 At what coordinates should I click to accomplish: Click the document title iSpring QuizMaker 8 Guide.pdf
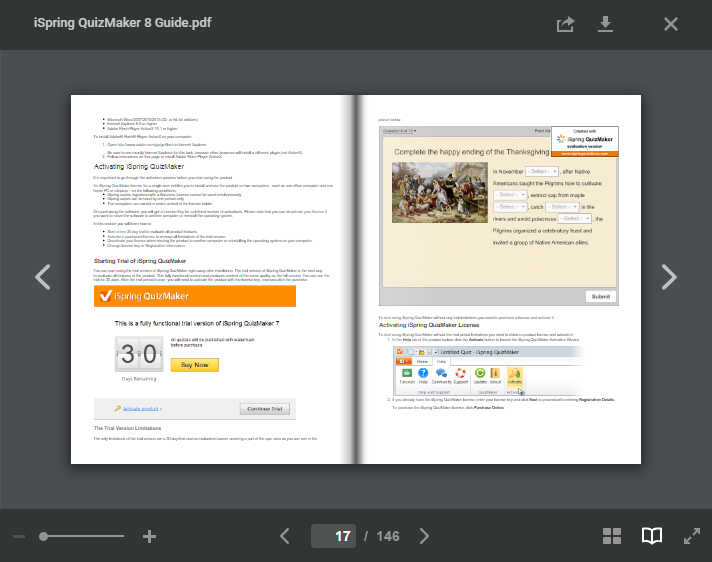coord(123,23)
